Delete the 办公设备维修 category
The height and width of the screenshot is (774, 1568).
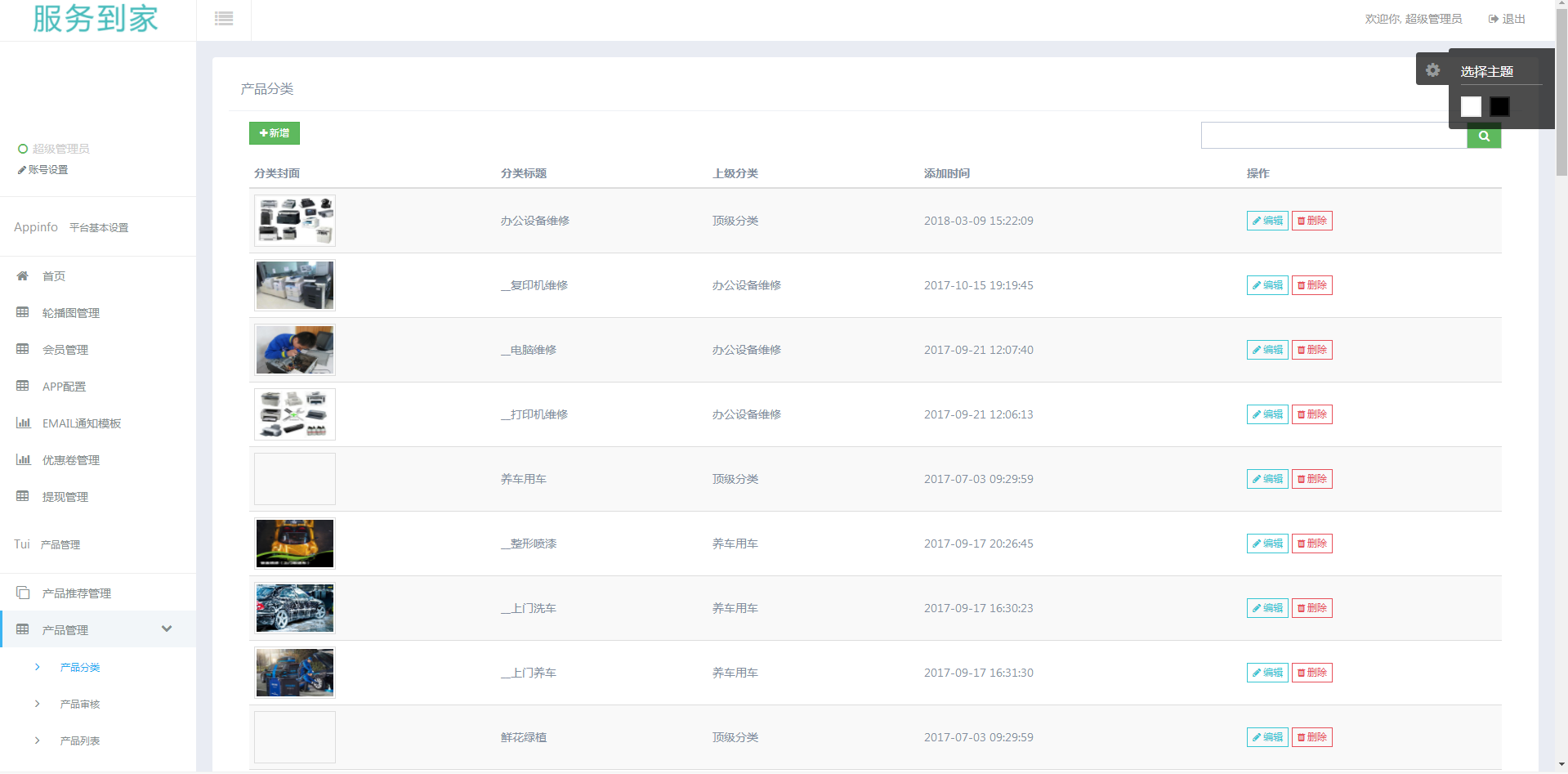[x=1311, y=221]
